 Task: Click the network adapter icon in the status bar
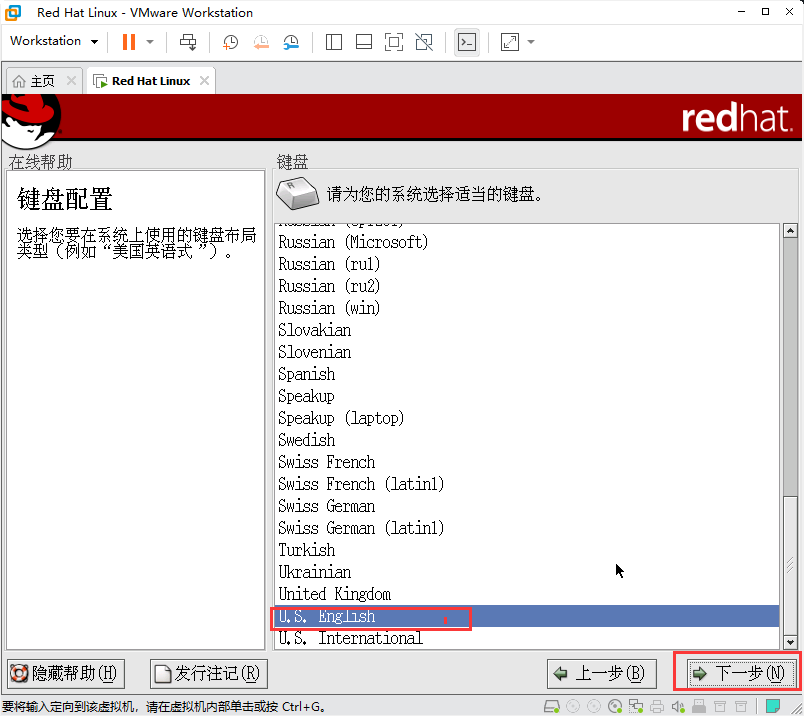(x=634, y=706)
